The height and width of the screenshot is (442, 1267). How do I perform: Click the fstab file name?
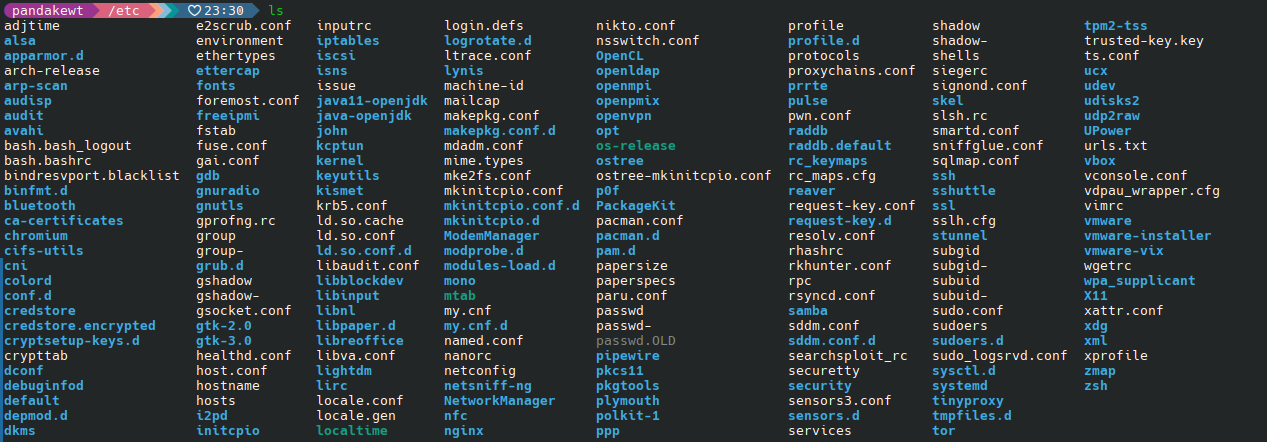coord(216,131)
